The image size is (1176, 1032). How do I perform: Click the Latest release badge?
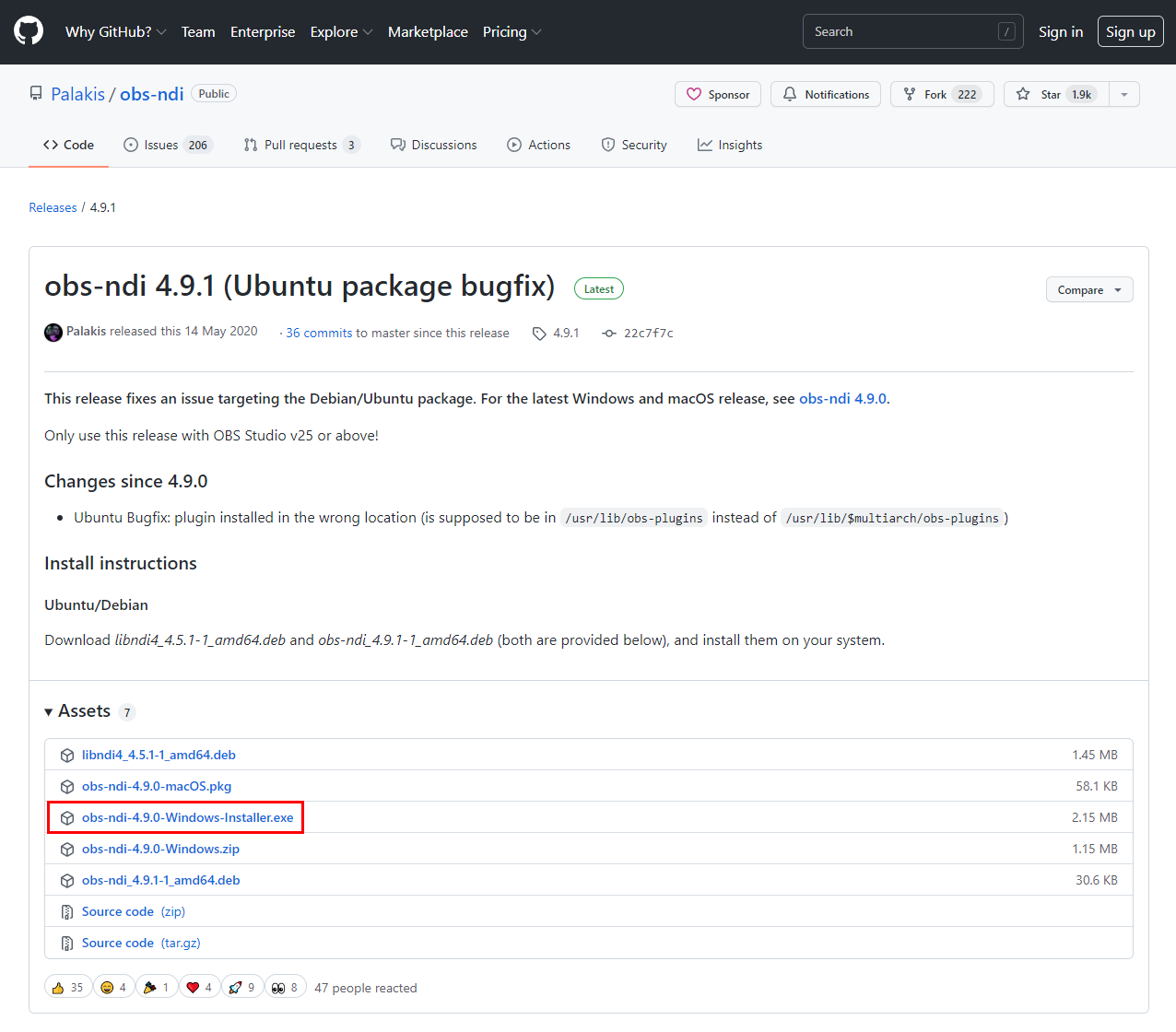click(x=599, y=288)
